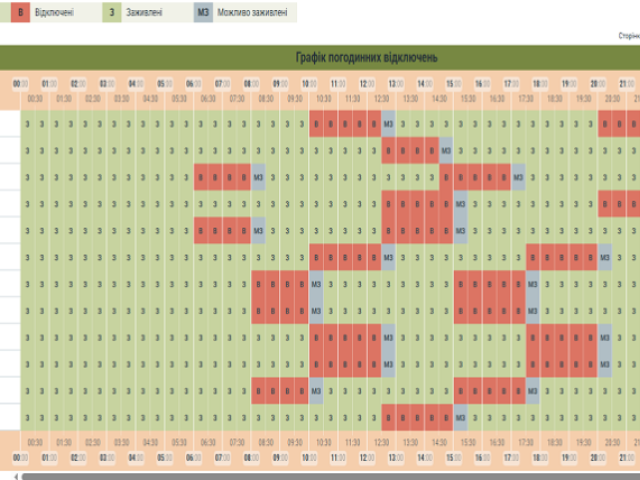640x480 pixels.
Task: Click the scrollbar left arrow at bottom
Action: pos(12,476)
